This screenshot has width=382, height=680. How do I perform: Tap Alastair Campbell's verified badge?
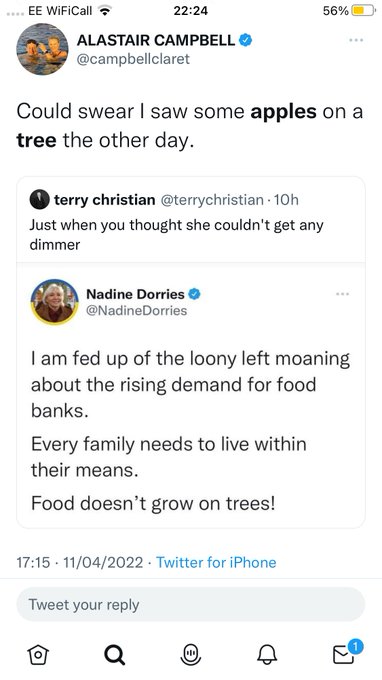(x=246, y=40)
